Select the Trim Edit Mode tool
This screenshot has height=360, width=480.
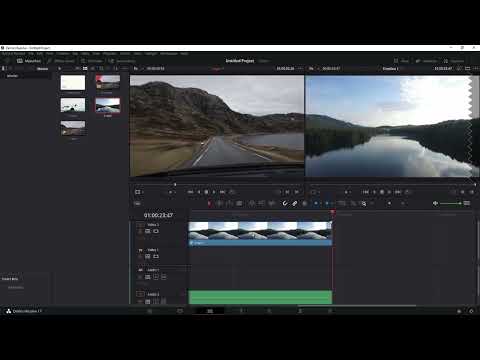point(219,203)
